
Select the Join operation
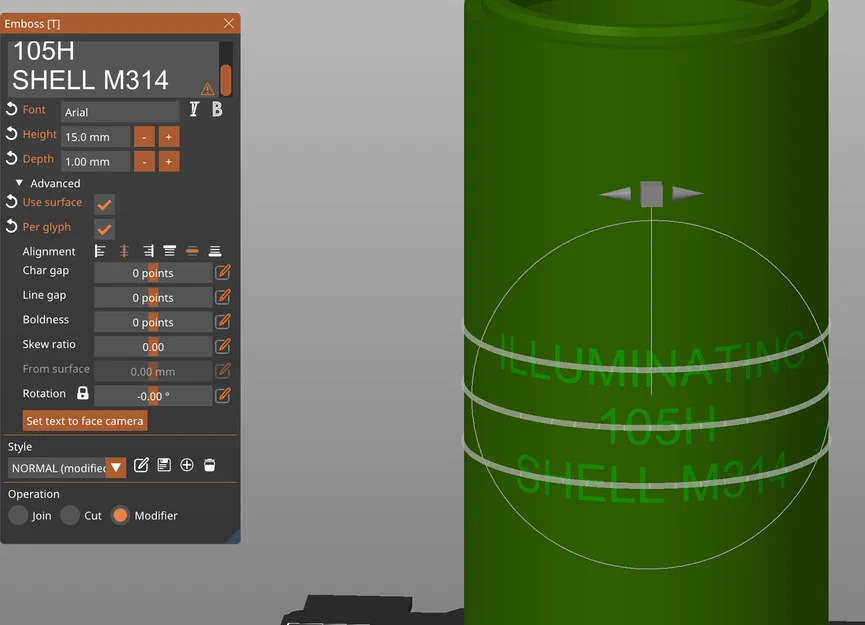point(18,515)
